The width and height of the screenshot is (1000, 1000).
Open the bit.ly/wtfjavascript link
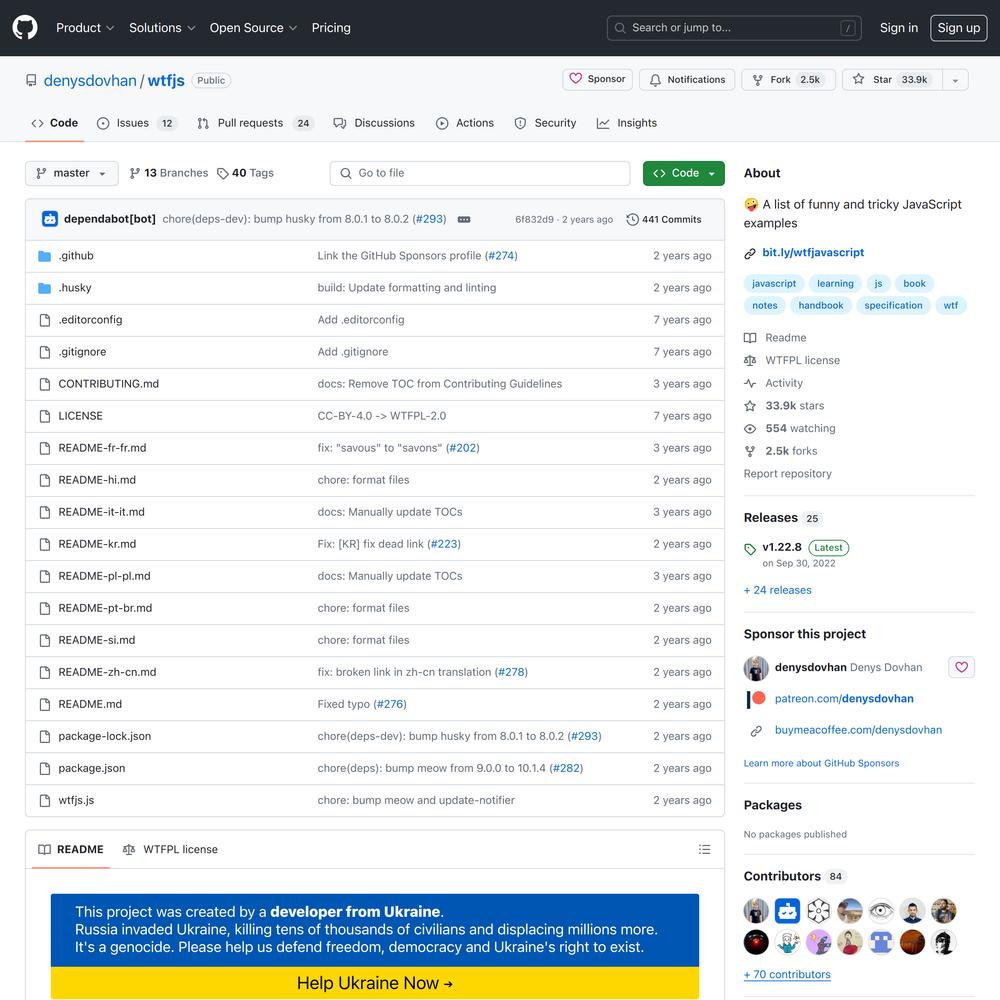click(x=813, y=253)
